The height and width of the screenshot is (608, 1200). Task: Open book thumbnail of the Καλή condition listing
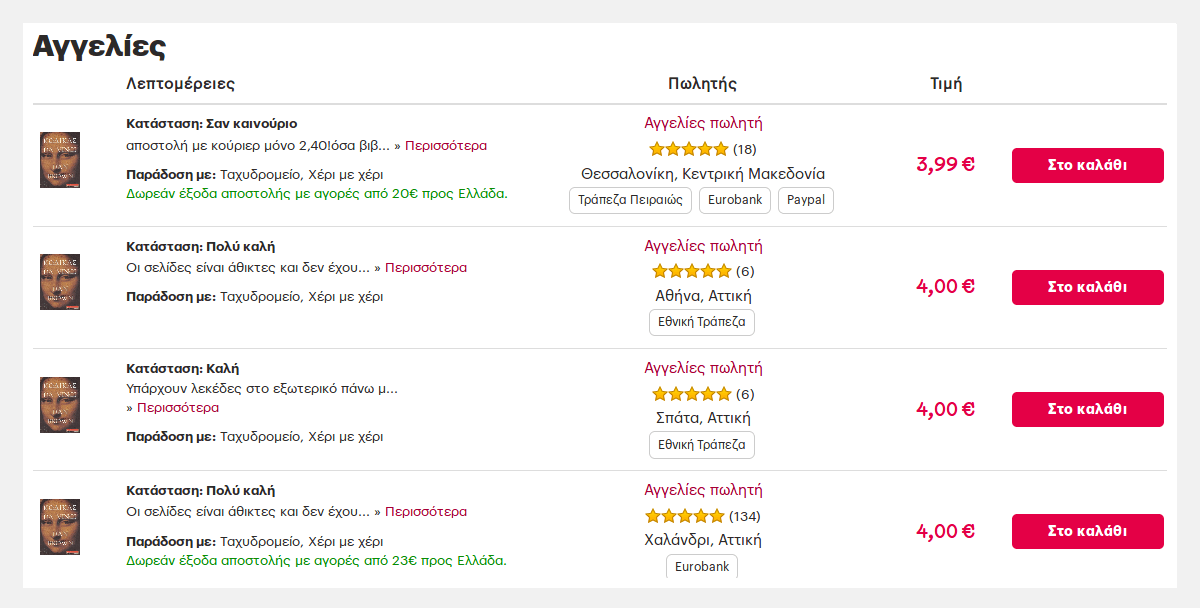[60, 404]
